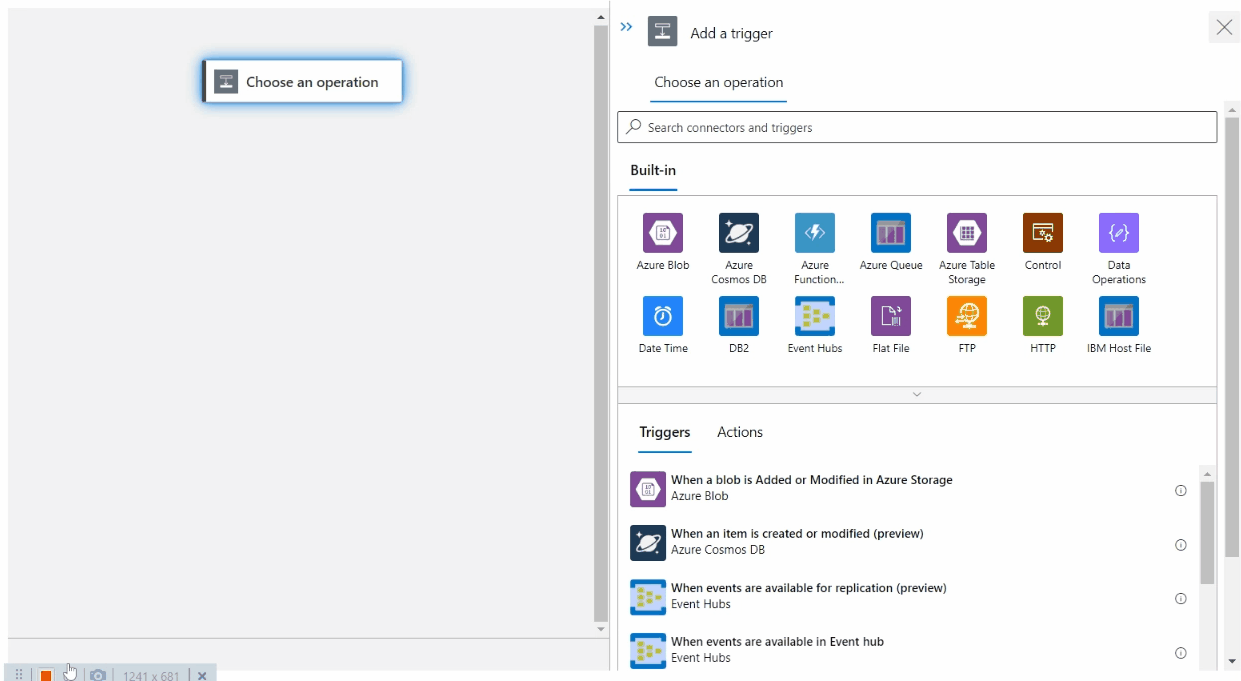Click the Search connectors and triggers field
Image resolution: width=1241 pixels, height=681 pixels.
[917, 127]
